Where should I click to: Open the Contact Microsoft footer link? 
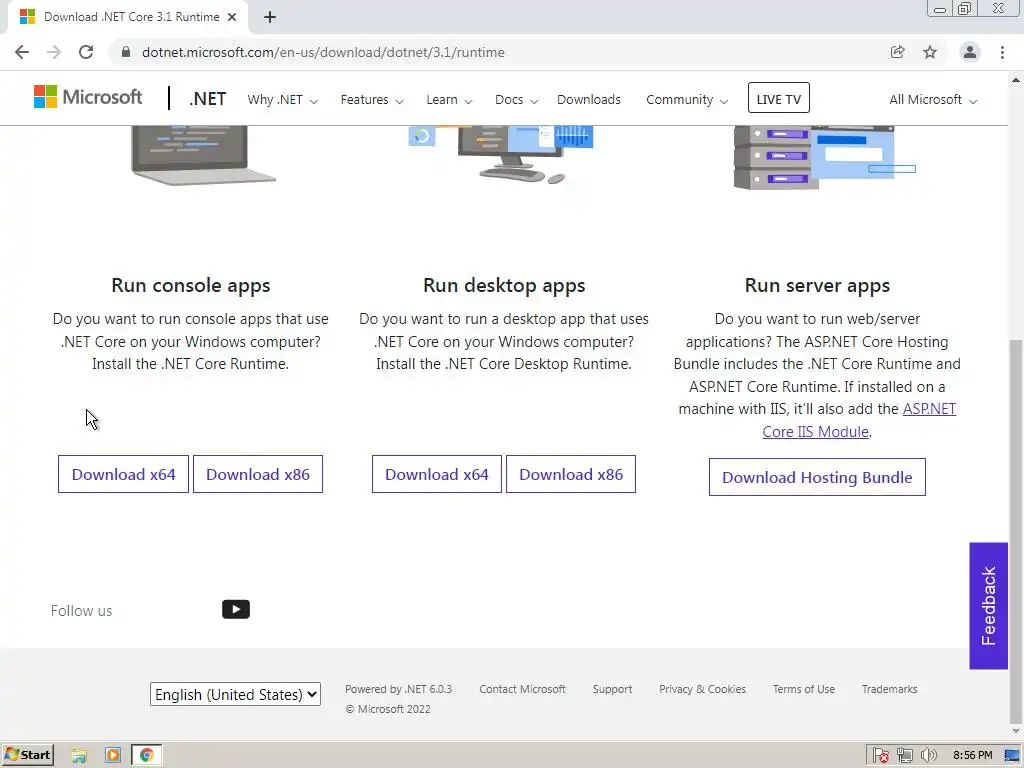point(522,689)
